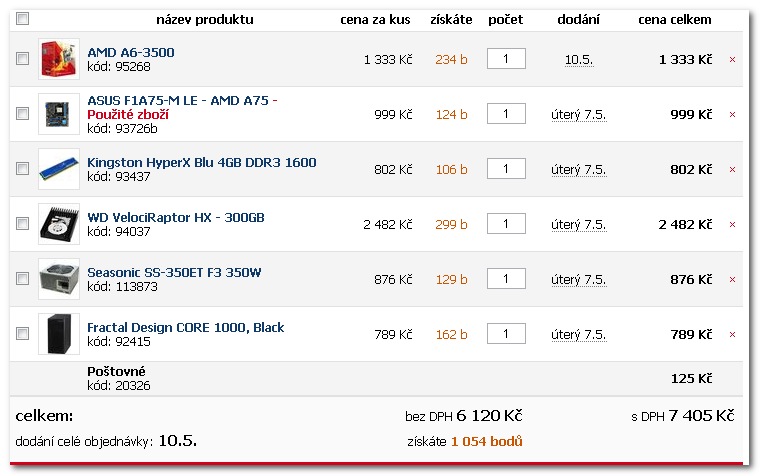Remove AMD A6-3500 with red X
Image resolution: width=760 pixels, height=476 pixels.
click(x=732, y=60)
